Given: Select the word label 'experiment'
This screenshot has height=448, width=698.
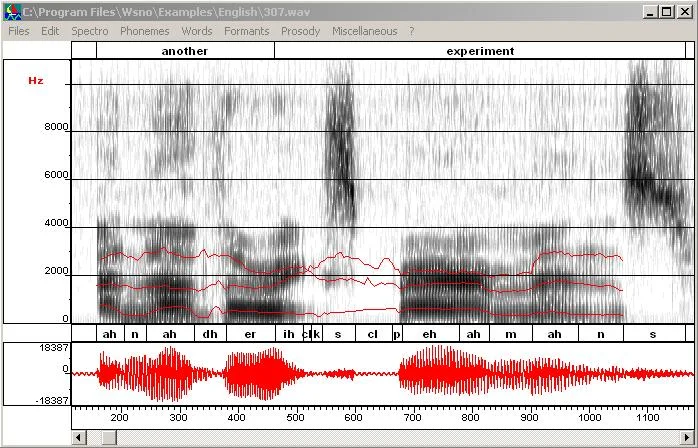Looking at the screenshot, I should click(480, 51).
